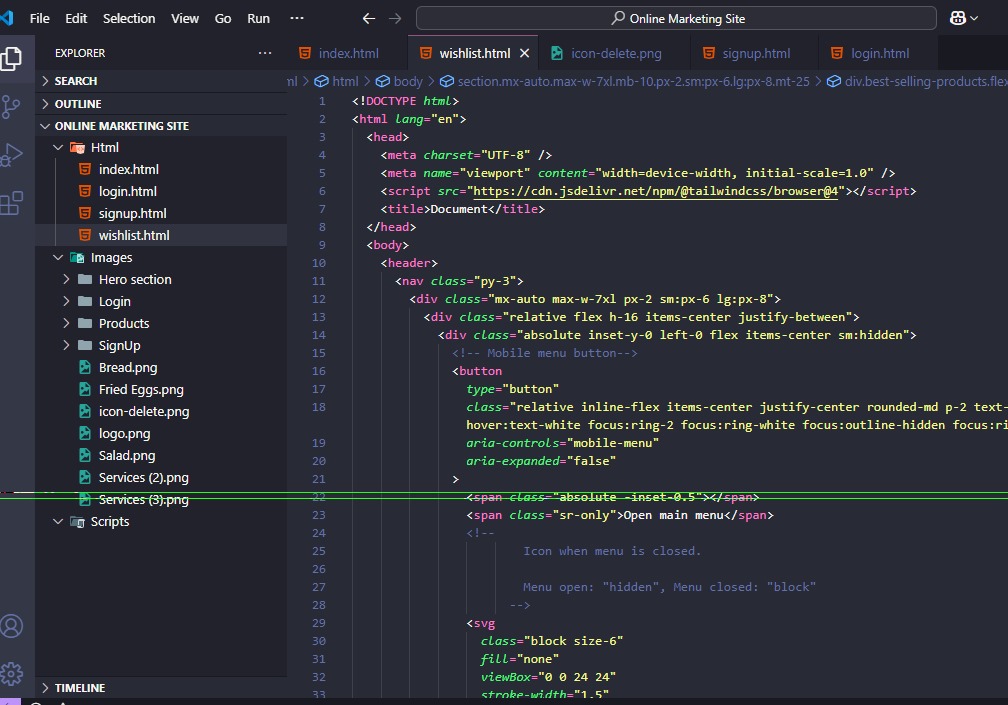Open the Selection menu
This screenshot has width=1008, height=705.
pyautogui.click(x=129, y=19)
